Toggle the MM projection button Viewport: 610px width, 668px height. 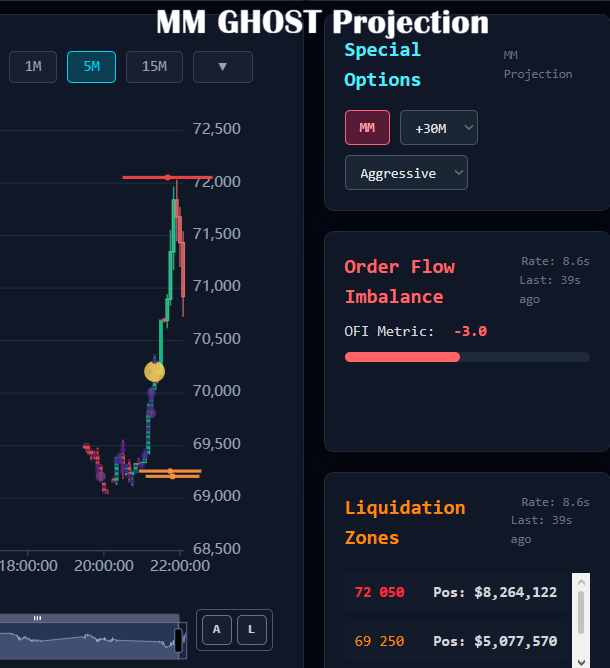[x=367, y=128]
